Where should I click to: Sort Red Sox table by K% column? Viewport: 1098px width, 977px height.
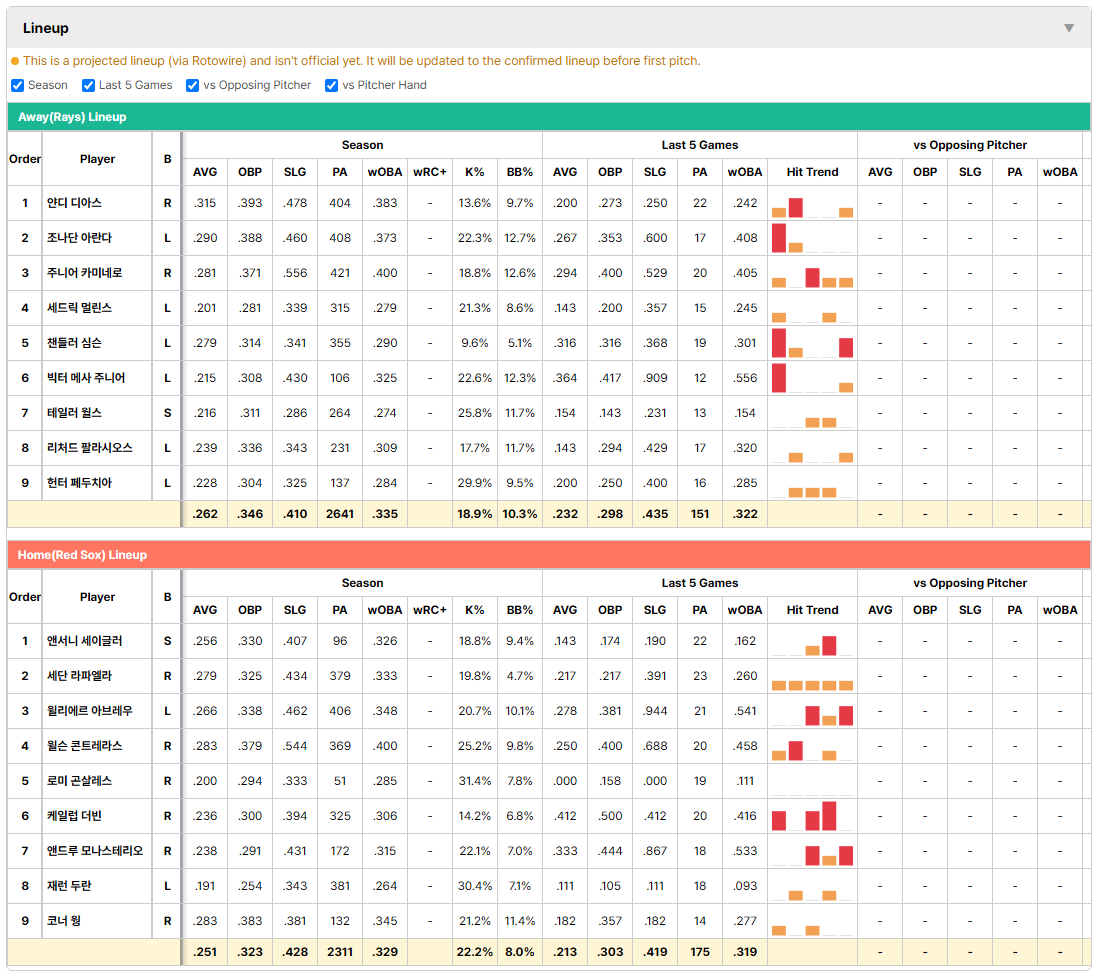click(475, 610)
